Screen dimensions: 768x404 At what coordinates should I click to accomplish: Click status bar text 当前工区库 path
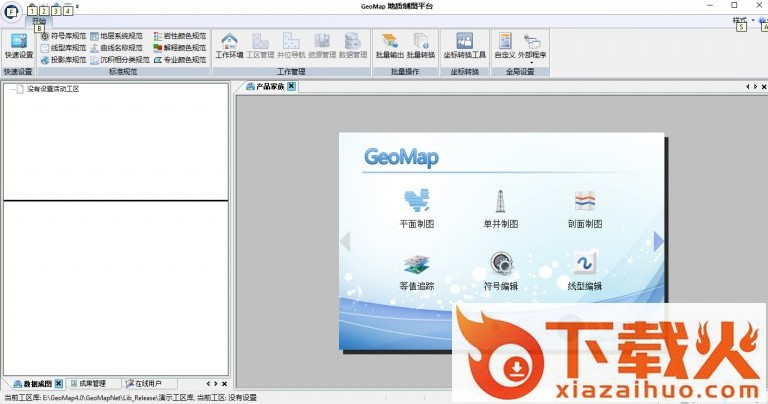(130, 398)
